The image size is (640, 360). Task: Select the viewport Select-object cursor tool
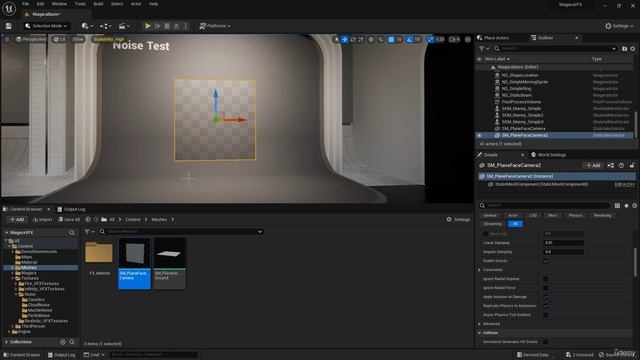click(x=336, y=39)
